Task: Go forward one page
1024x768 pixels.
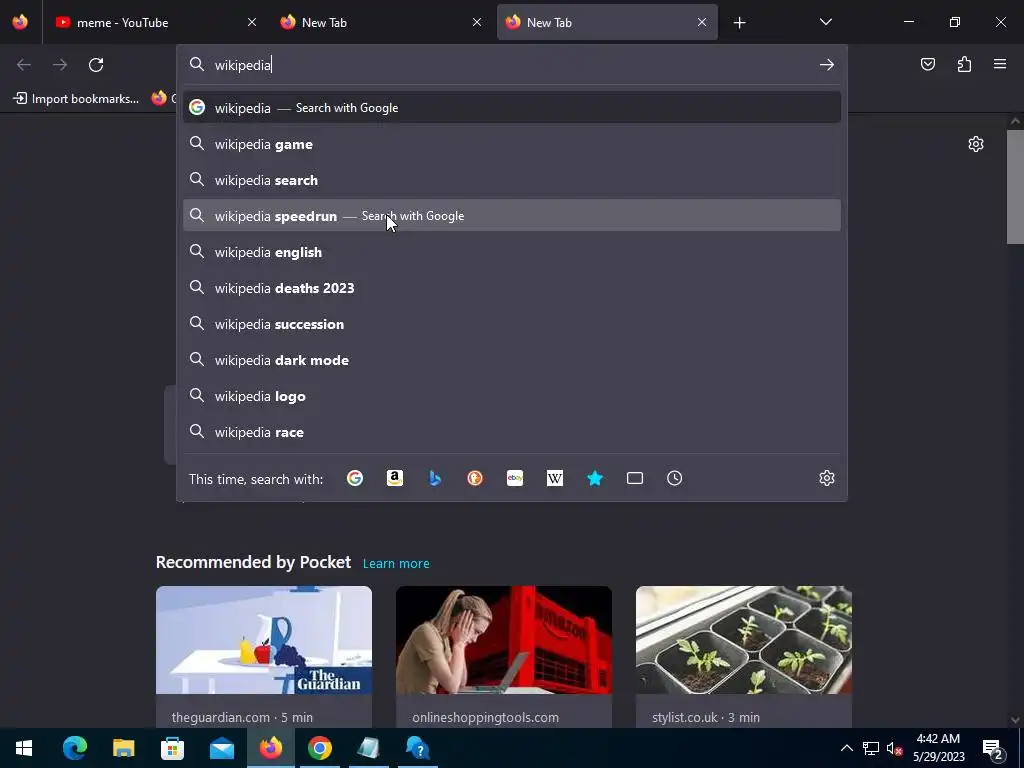Action: [x=60, y=65]
